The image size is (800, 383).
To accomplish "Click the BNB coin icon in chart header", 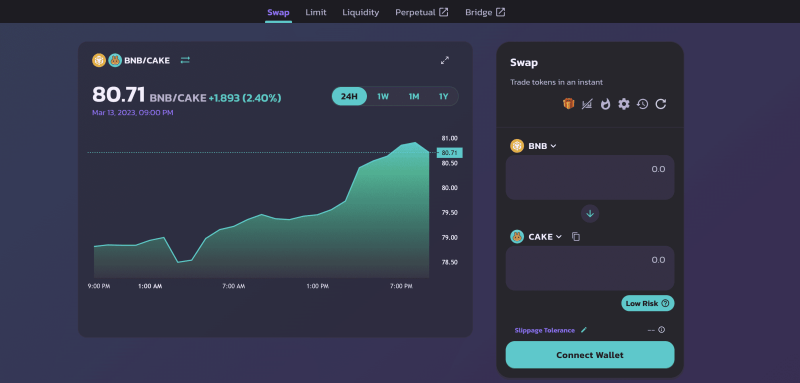I will (x=98, y=60).
